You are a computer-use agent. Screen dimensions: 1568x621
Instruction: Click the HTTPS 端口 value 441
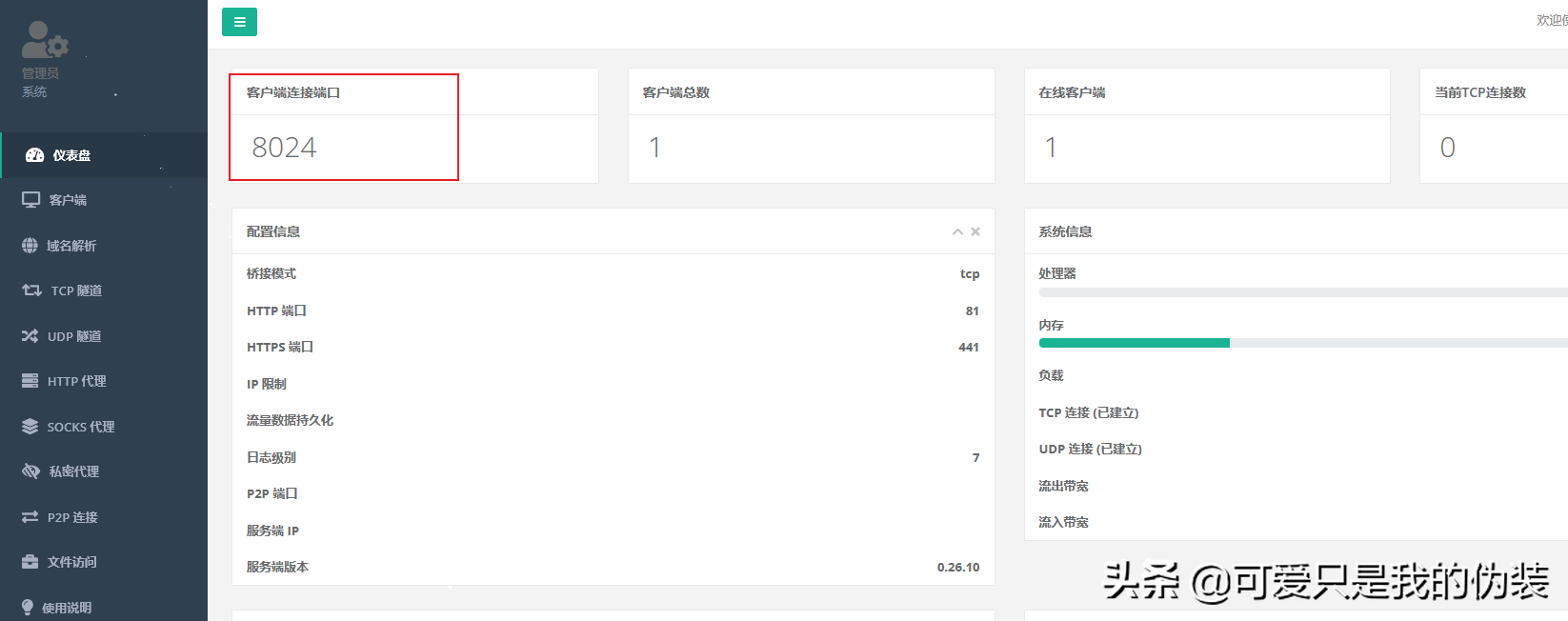969,347
